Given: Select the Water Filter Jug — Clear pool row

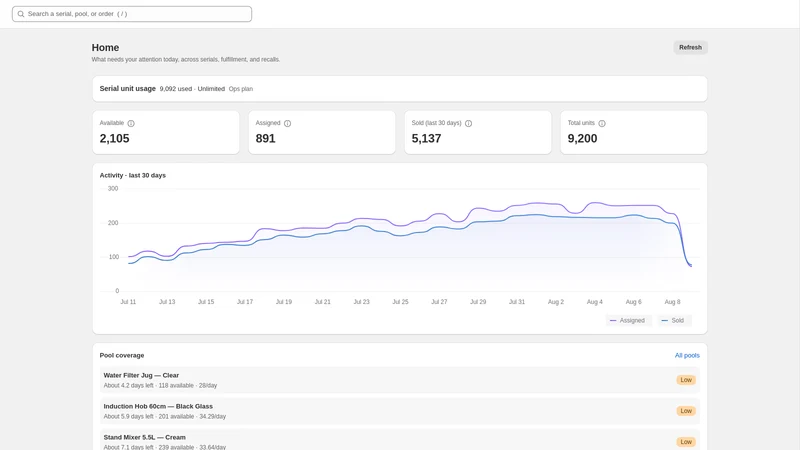Looking at the screenshot, I should coord(400,380).
